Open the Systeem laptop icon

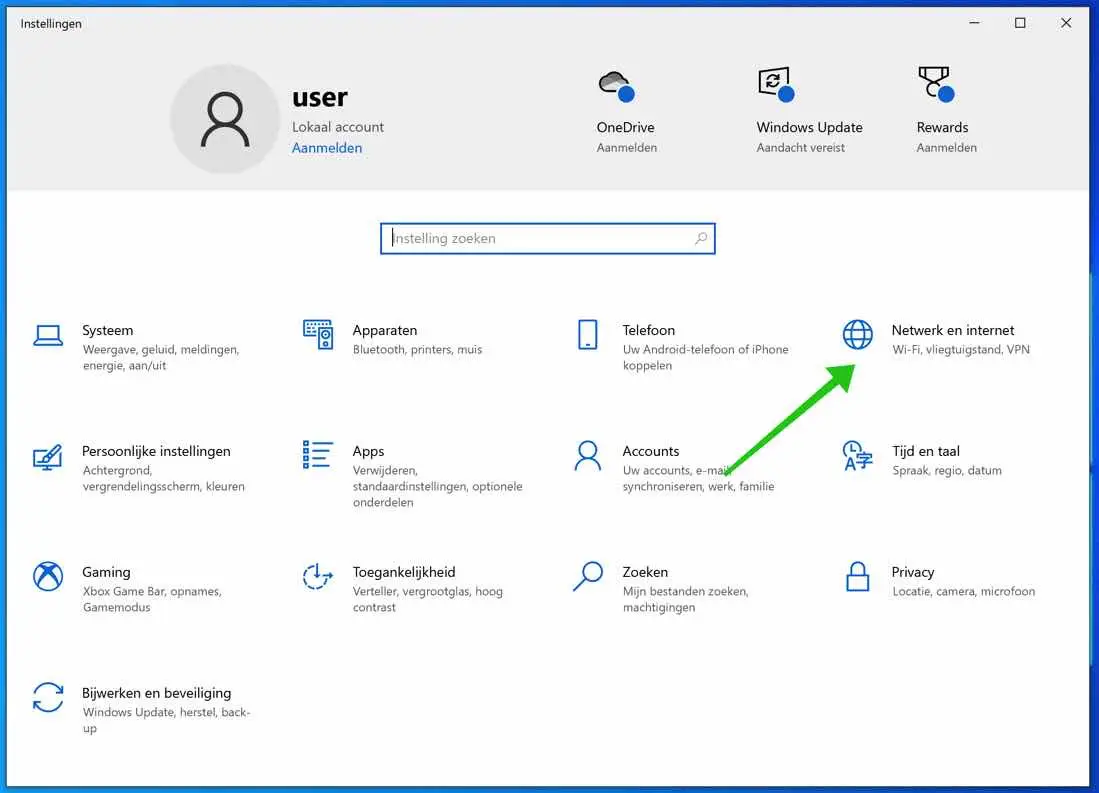pyautogui.click(x=48, y=335)
